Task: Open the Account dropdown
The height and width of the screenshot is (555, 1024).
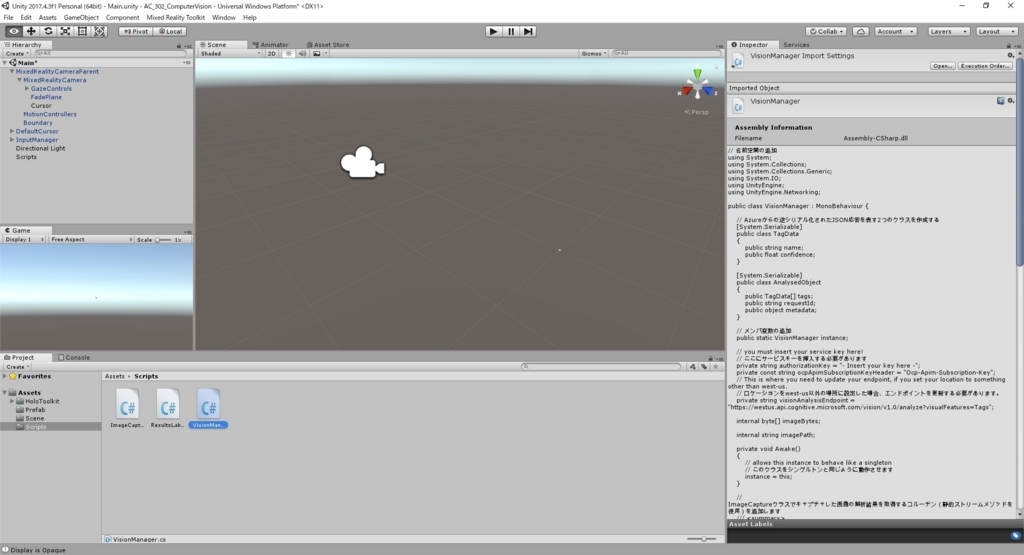Action: click(895, 31)
